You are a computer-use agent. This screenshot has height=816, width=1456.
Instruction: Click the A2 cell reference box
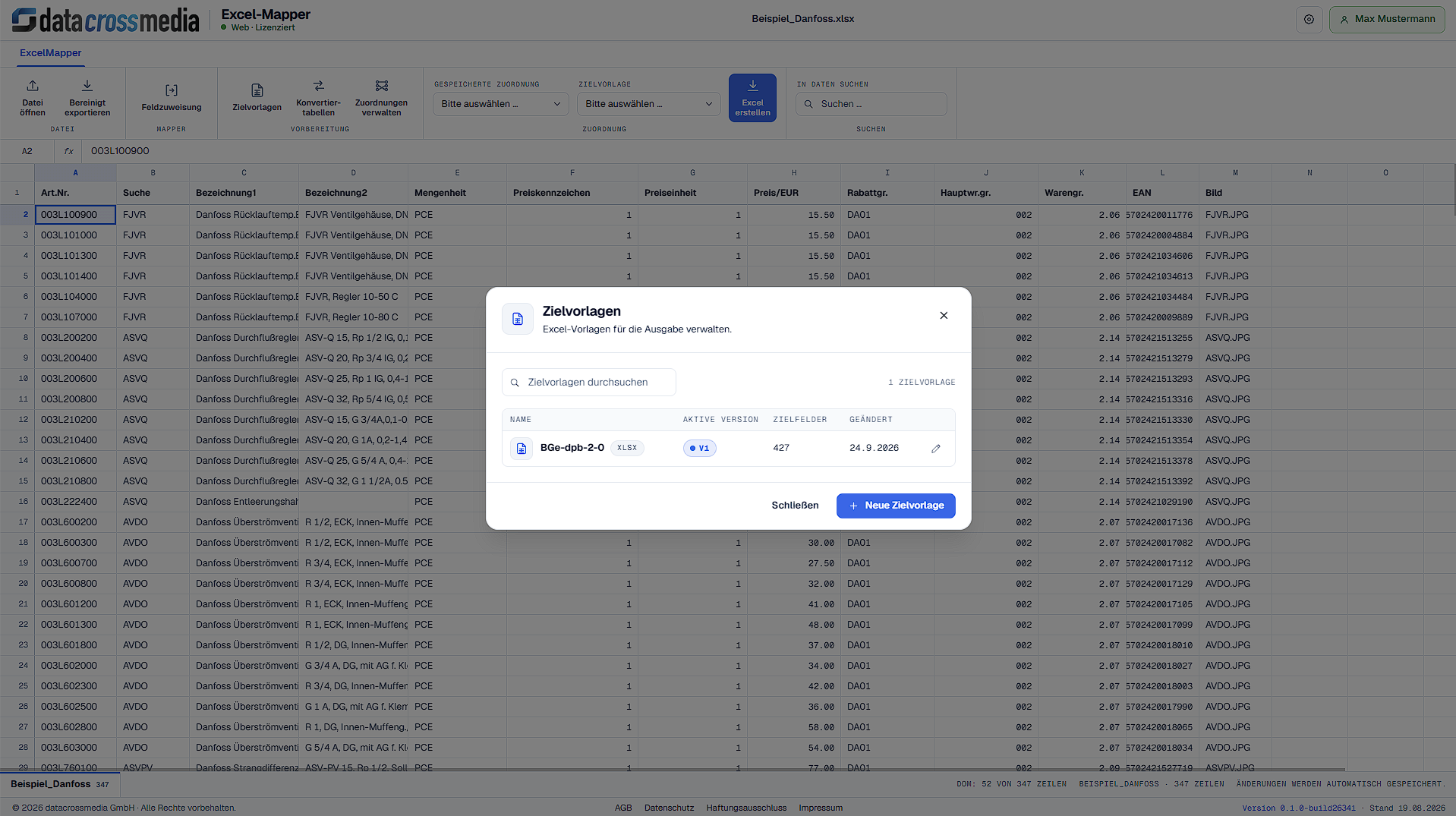coord(27,151)
